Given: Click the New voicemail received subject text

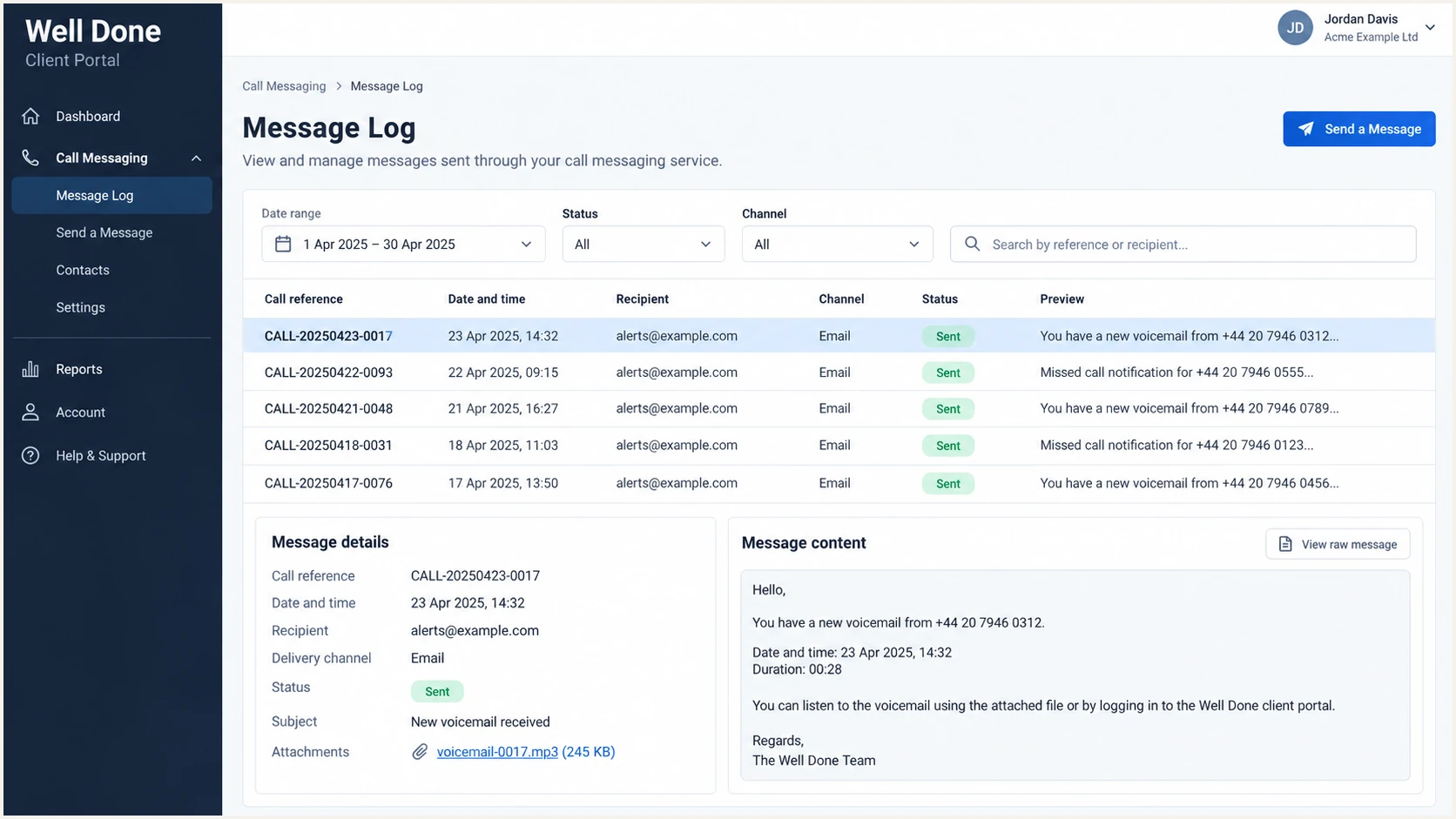Looking at the screenshot, I should coord(480,722).
